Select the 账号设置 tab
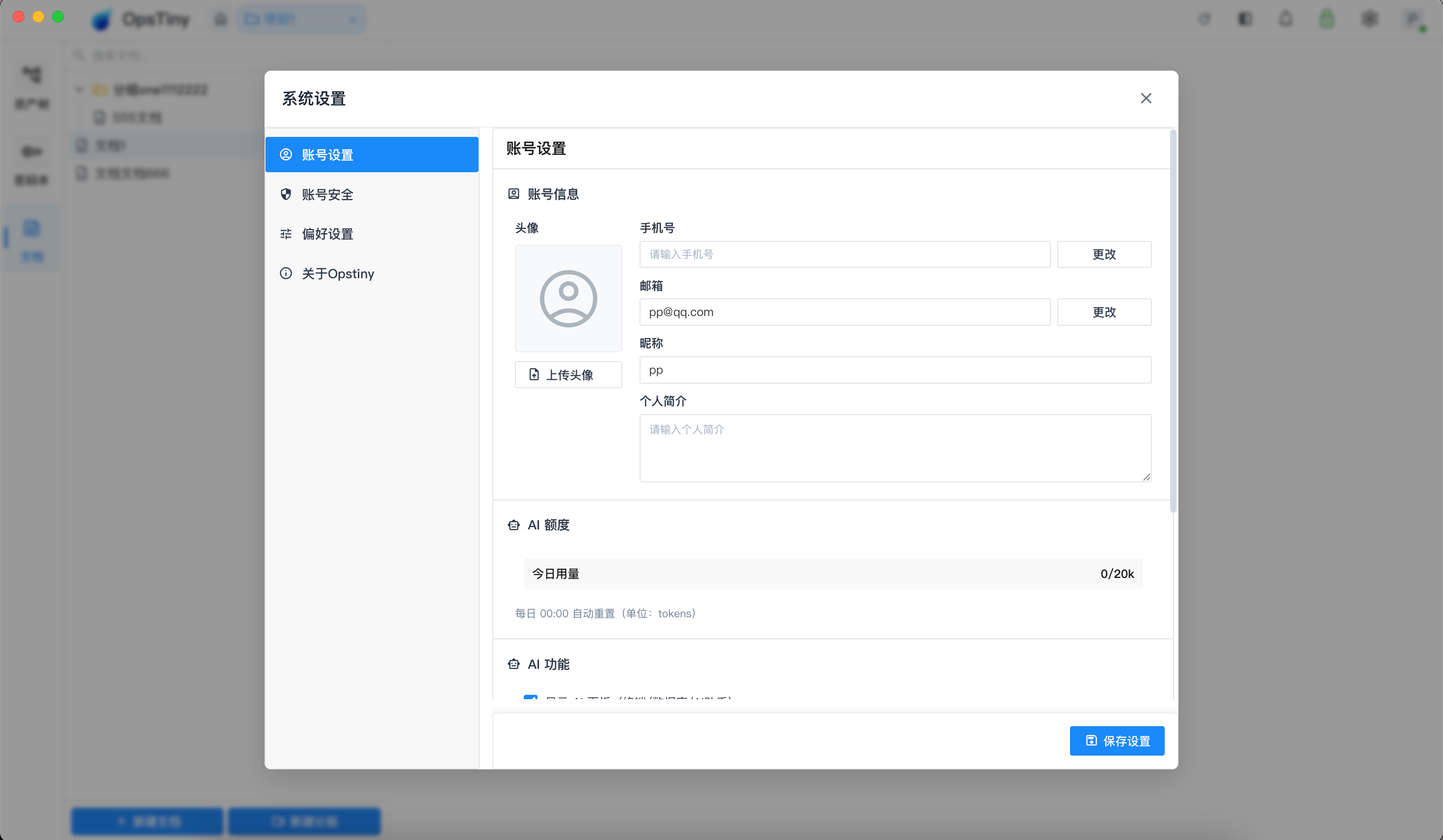This screenshot has width=1443, height=840. [x=372, y=155]
